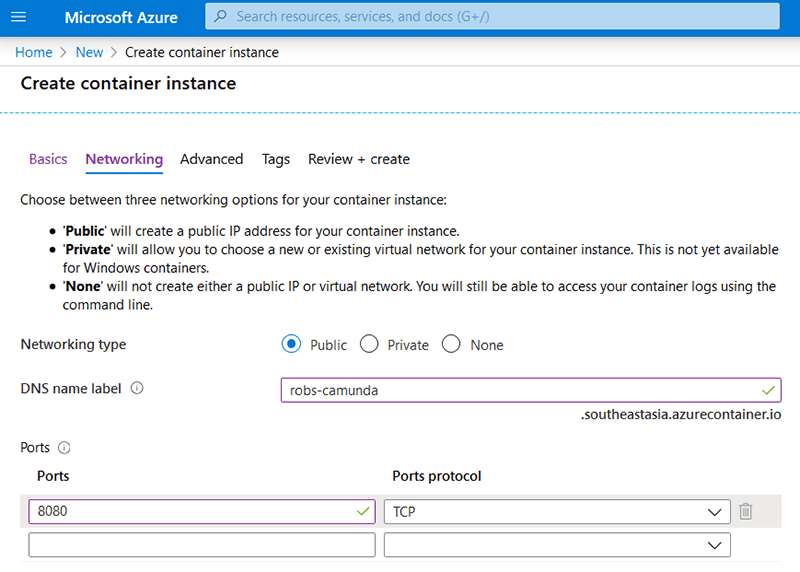Image resolution: width=800 pixels, height=572 pixels.
Task: Delete the 8080 port row with trash icon
Action: [745, 511]
